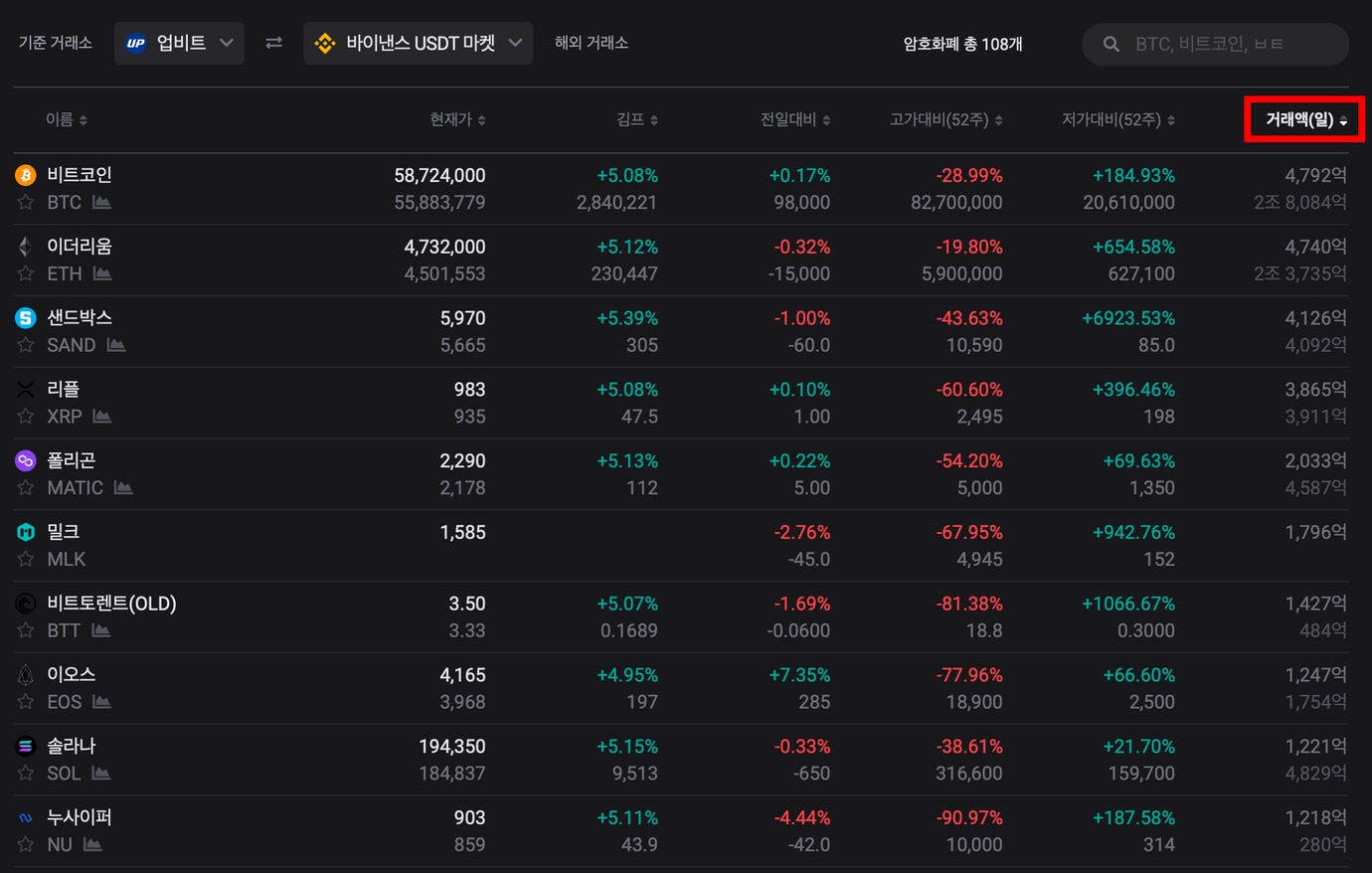Click the Milk MLK coin logo
This screenshot has height=873, width=1372.
click(x=26, y=532)
